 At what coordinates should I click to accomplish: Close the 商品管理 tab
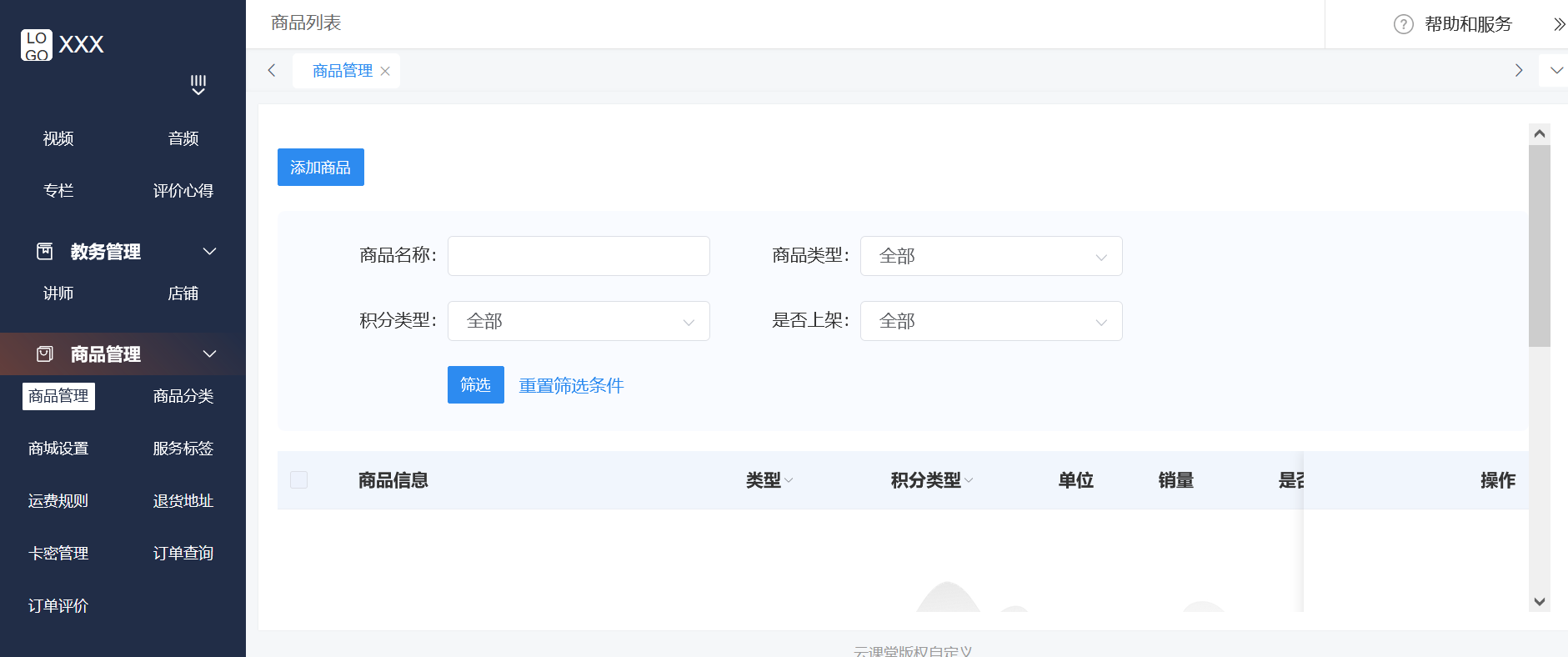385,71
